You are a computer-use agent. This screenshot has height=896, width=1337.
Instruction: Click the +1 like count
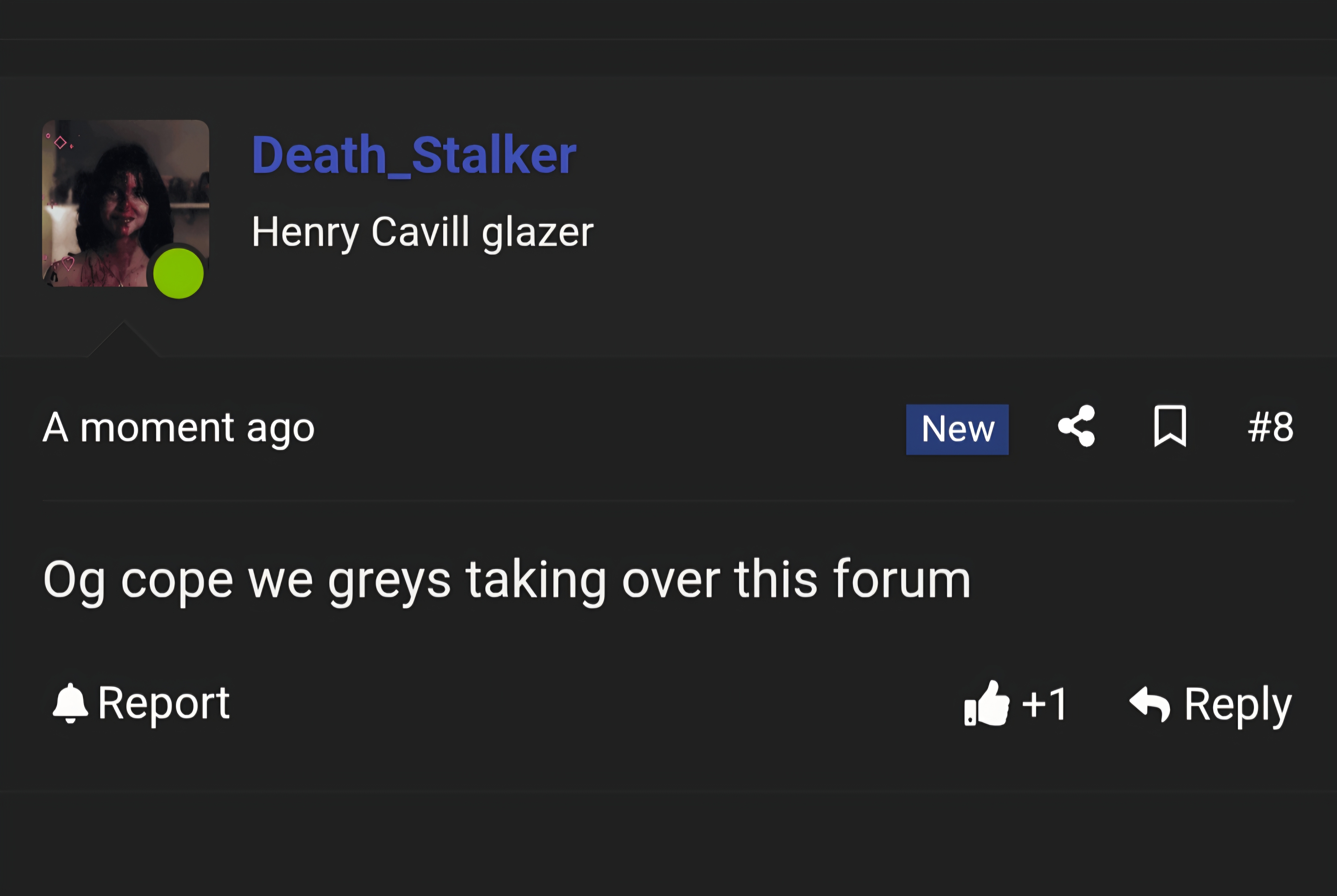coord(1044,704)
